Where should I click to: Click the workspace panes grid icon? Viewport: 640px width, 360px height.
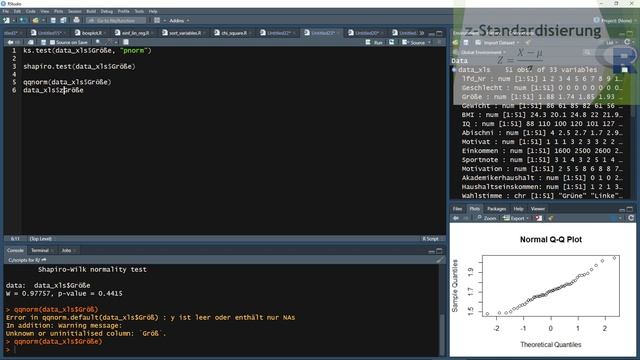click(x=157, y=20)
